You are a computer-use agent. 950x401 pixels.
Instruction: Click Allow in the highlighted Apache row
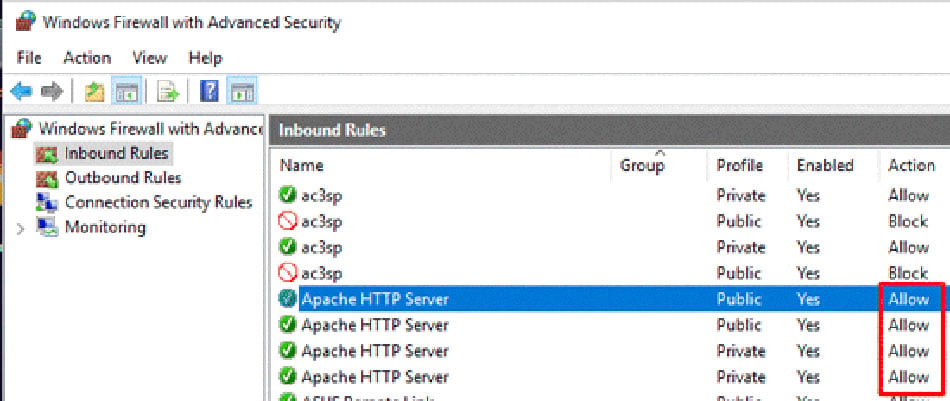pyautogui.click(x=908, y=299)
